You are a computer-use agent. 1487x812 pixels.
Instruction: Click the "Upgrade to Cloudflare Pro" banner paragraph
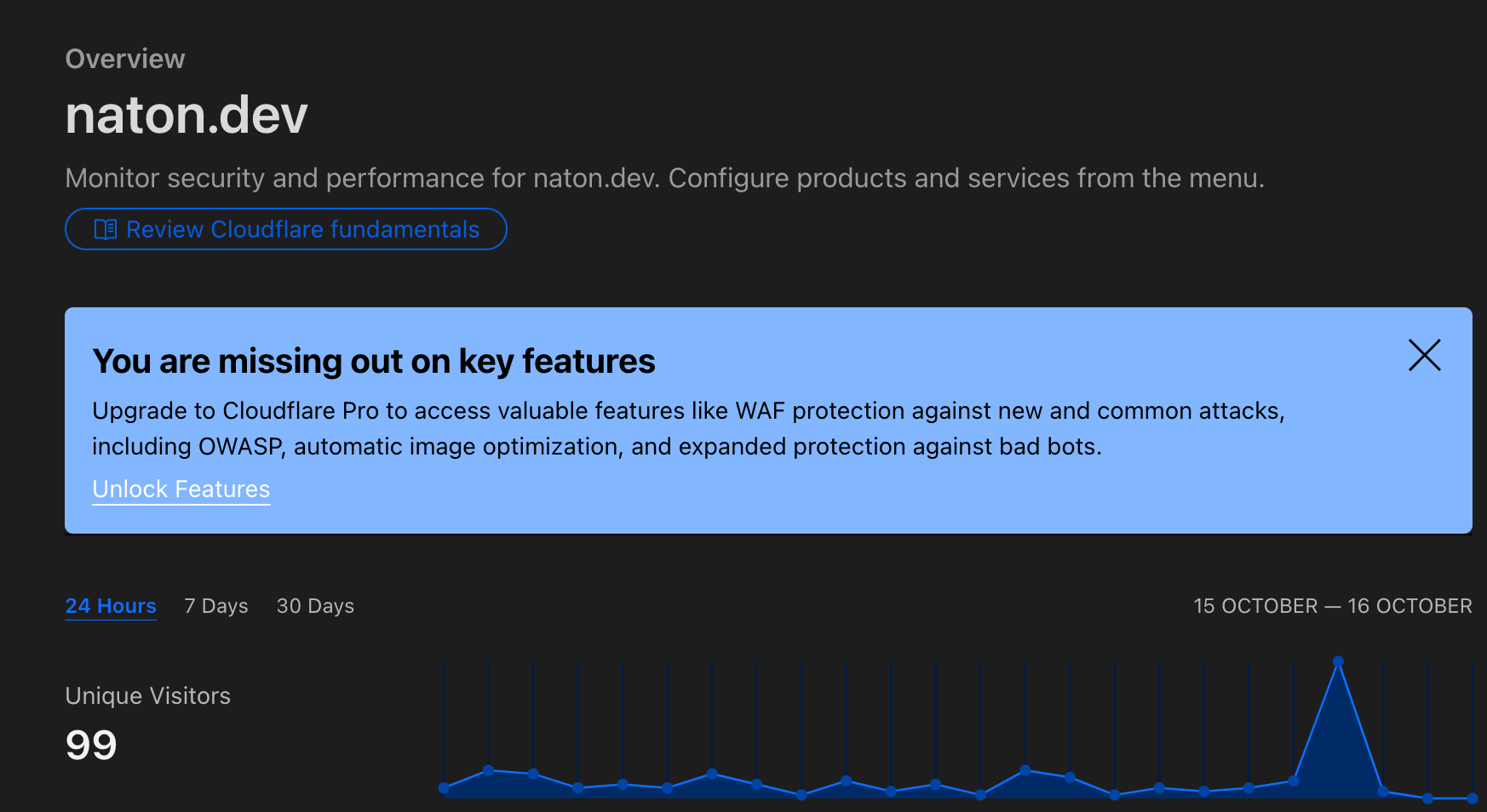point(688,429)
